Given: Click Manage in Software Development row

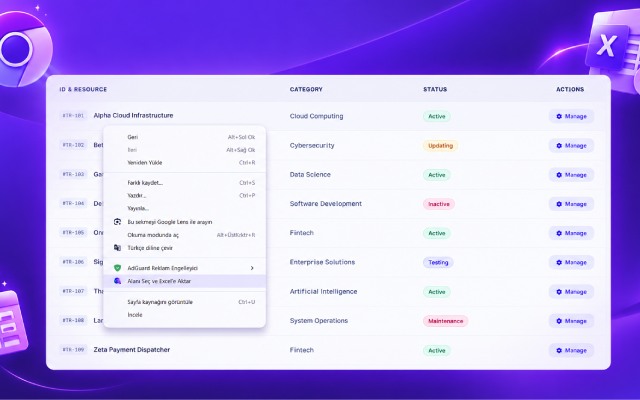Looking at the screenshot, I should click(x=571, y=204).
